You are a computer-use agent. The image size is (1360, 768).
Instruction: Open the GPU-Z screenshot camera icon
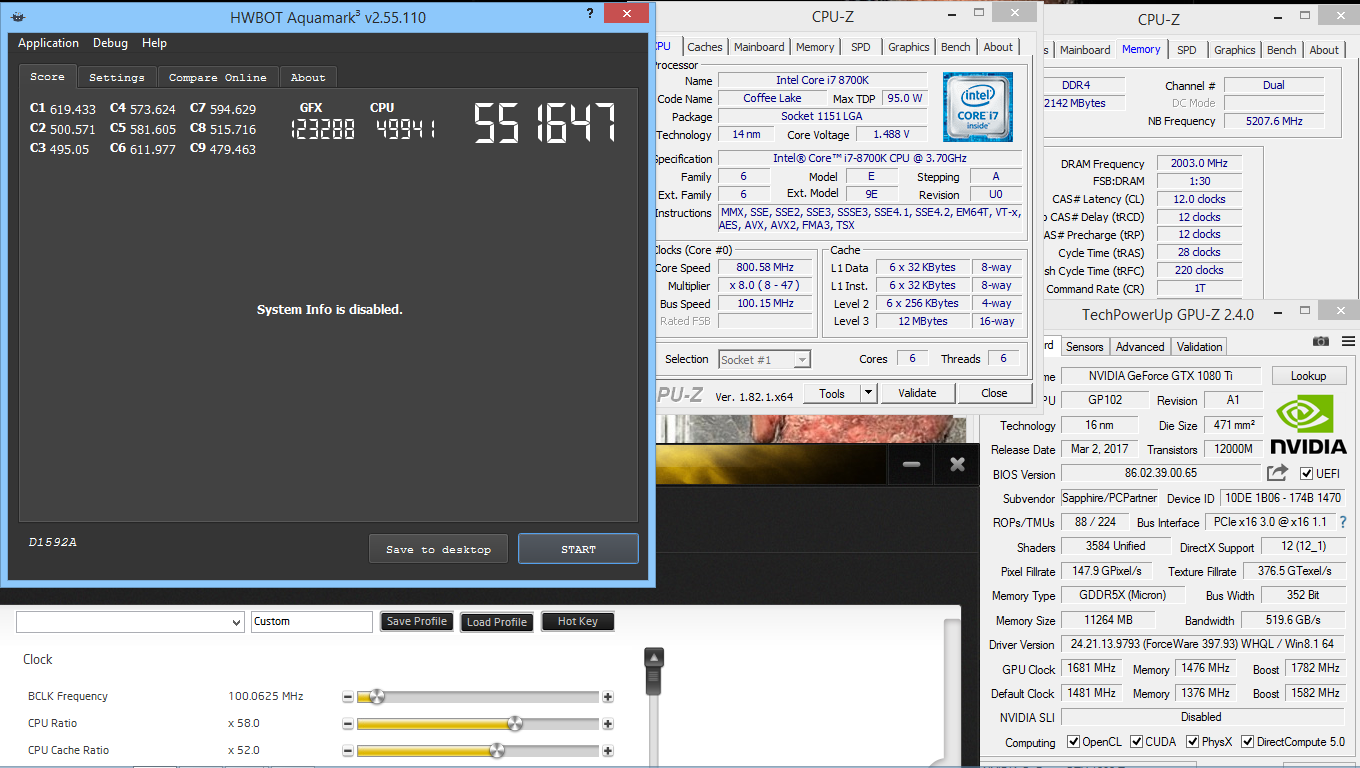[x=1321, y=341]
